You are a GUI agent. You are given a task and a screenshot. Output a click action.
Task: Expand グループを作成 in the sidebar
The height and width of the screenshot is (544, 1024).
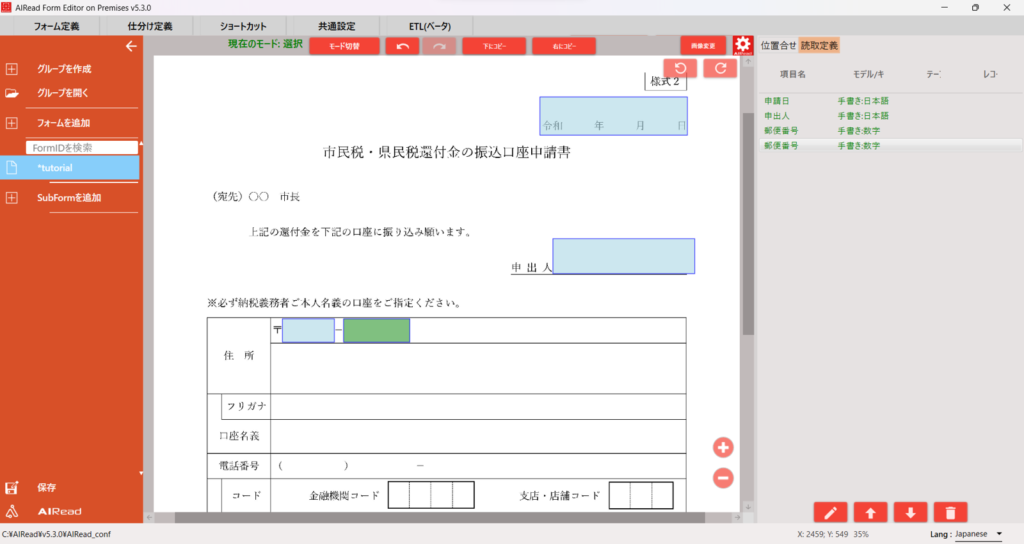12,69
